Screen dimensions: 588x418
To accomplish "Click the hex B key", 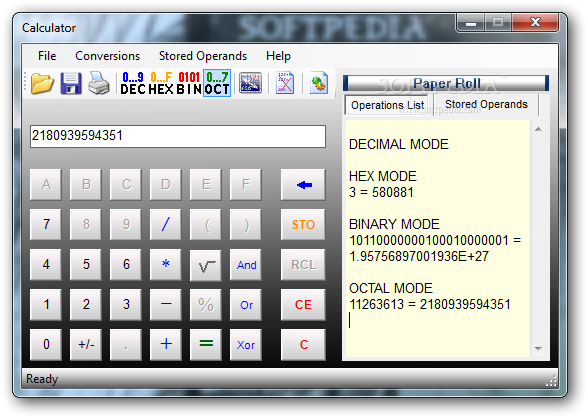I will click(86, 184).
